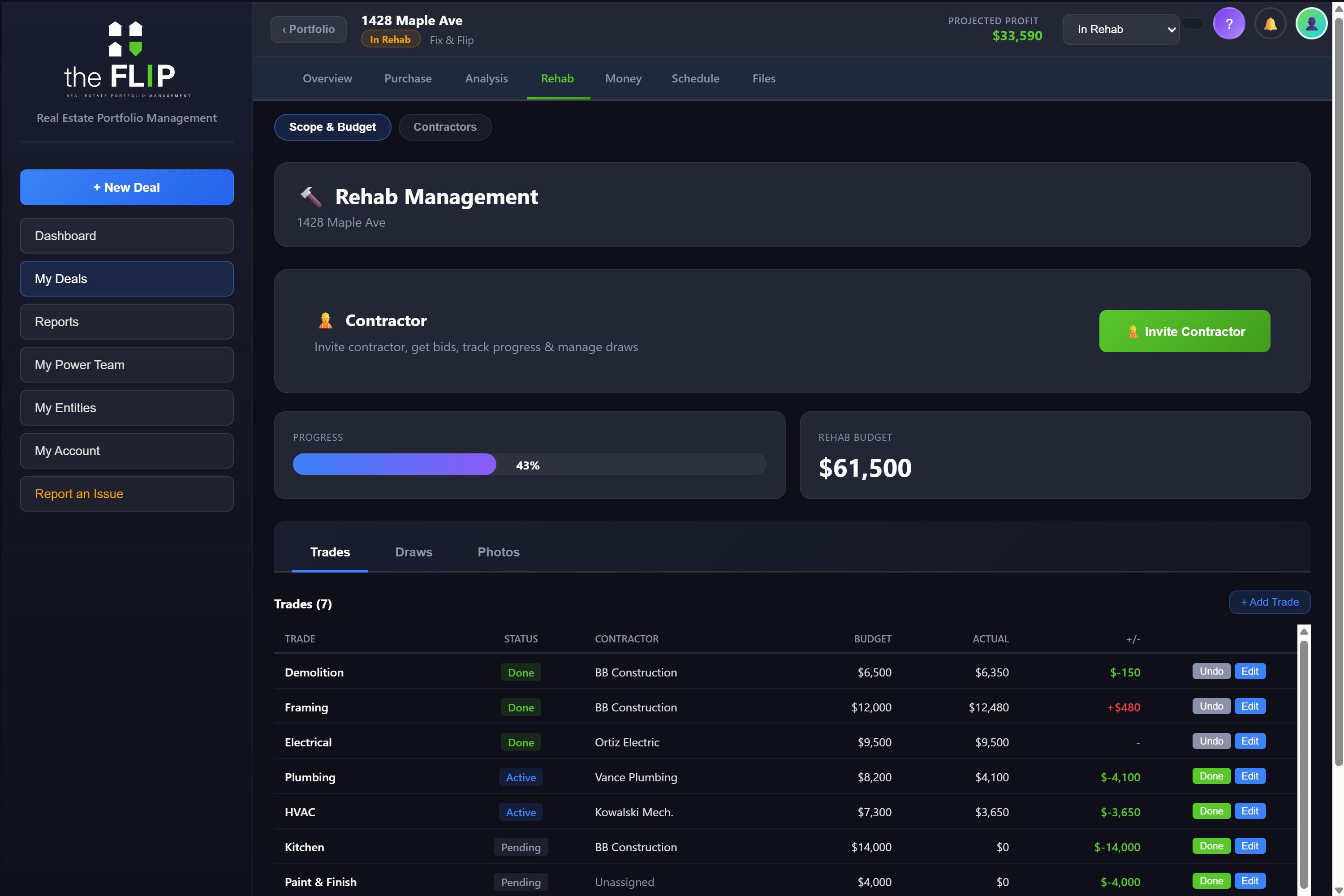Screen dimensions: 1344x896
Task: Click the main page scrollbar
Action: coord(1338,392)
